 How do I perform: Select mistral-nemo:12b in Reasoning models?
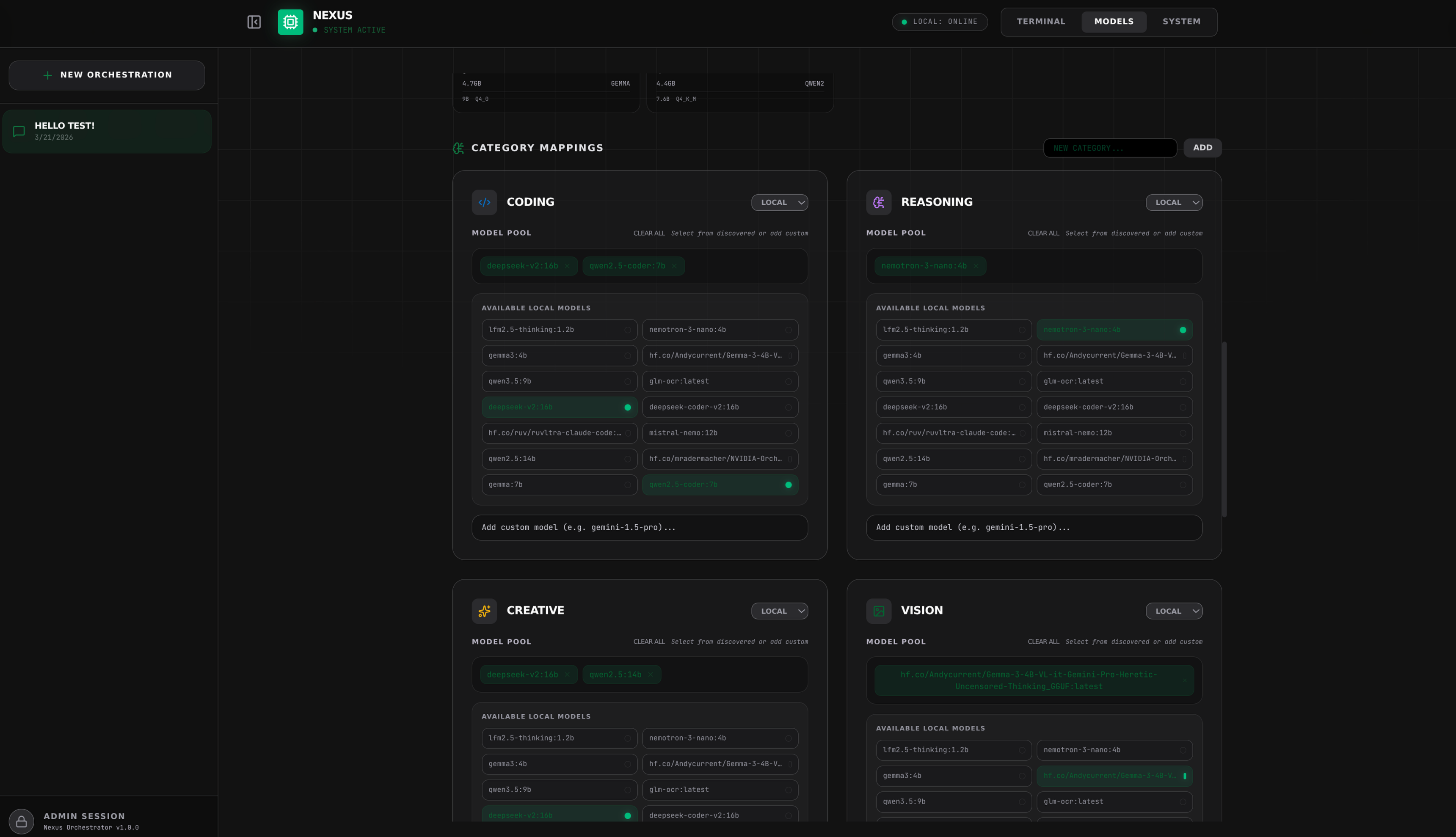(1114, 433)
